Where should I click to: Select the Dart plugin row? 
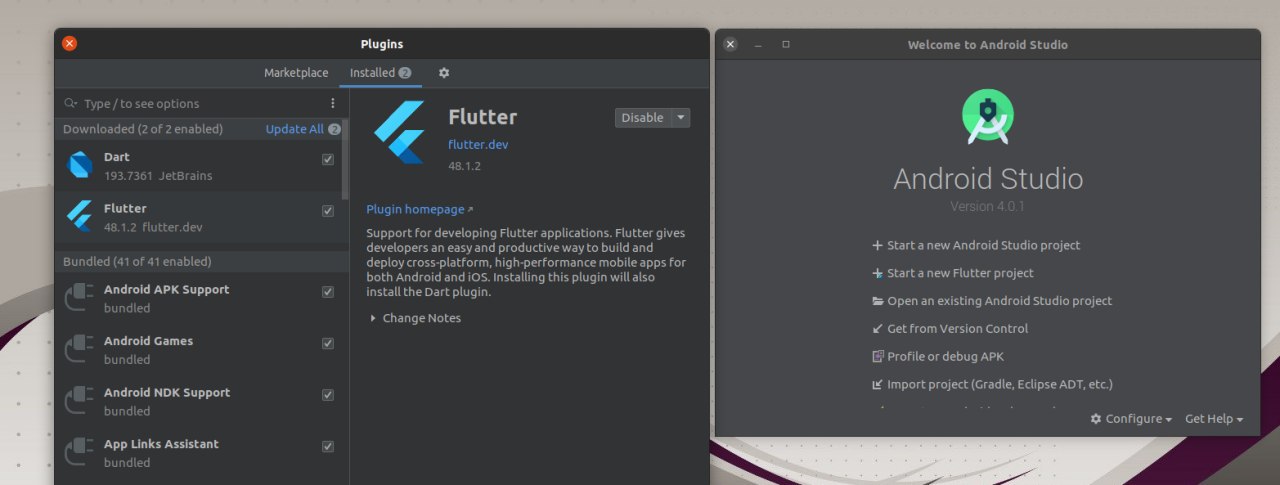tap(198, 166)
